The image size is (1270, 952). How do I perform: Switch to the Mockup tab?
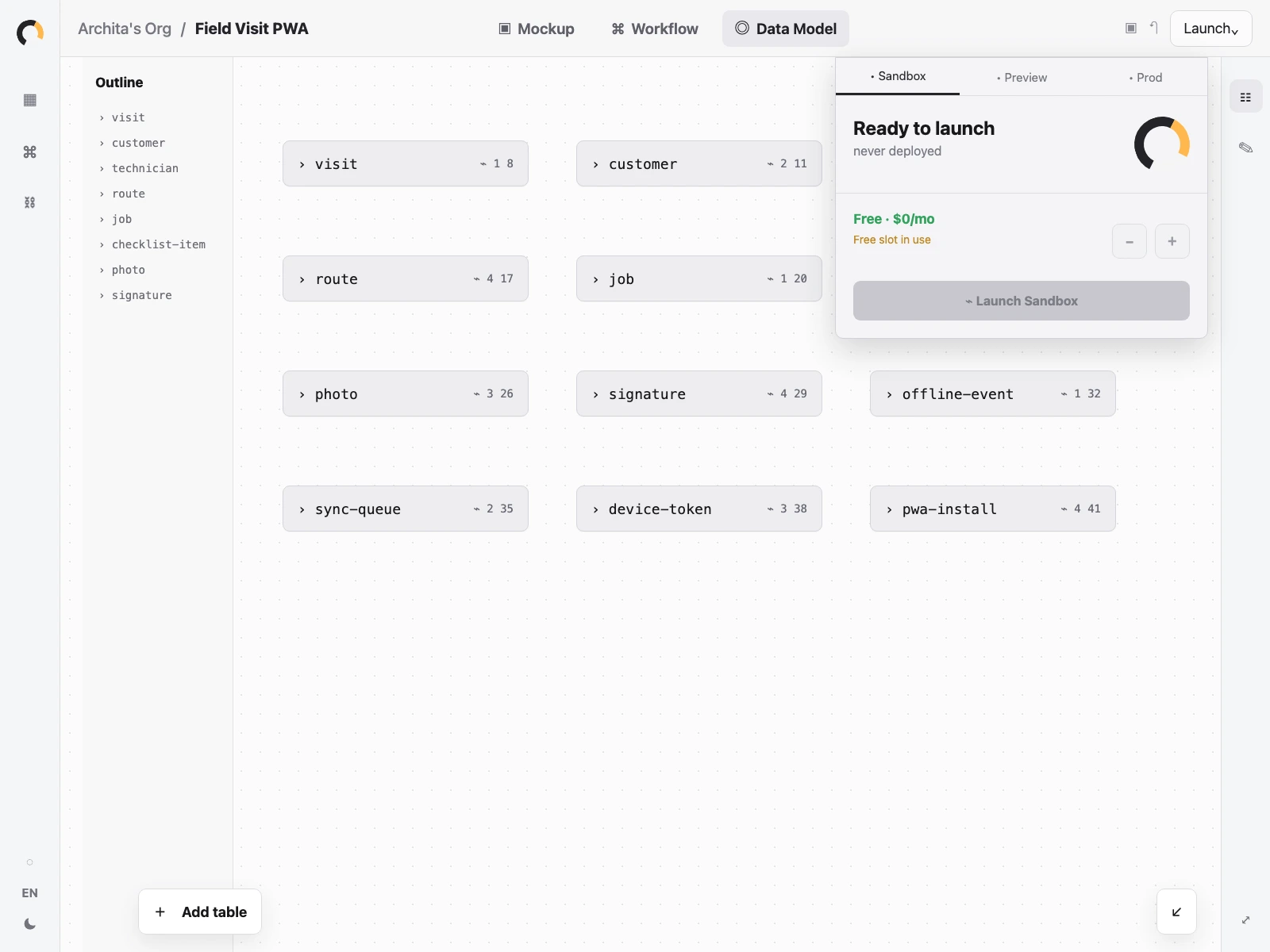[536, 29]
